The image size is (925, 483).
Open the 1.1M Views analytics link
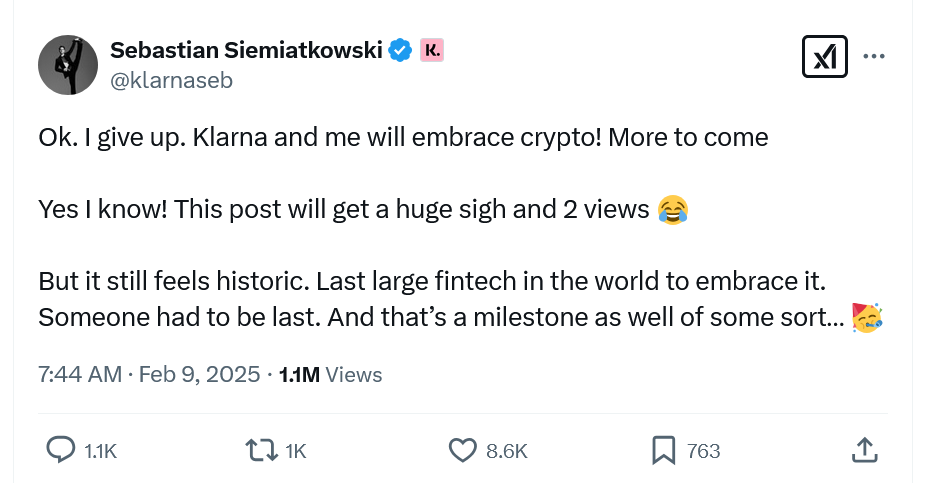click(331, 375)
